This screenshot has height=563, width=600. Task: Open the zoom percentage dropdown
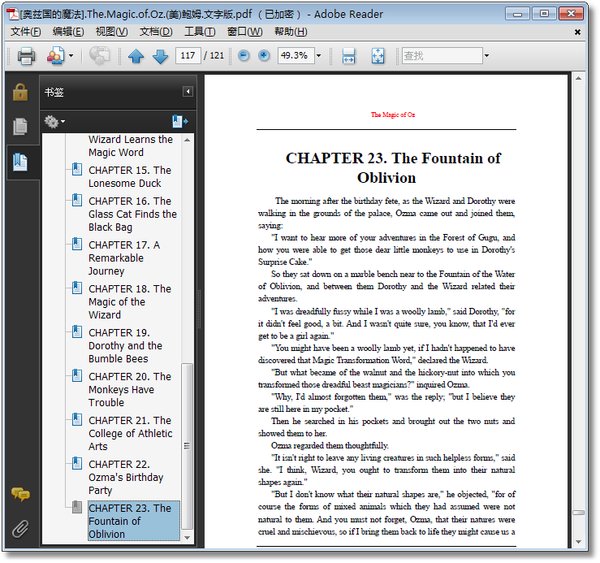coord(319,56)
